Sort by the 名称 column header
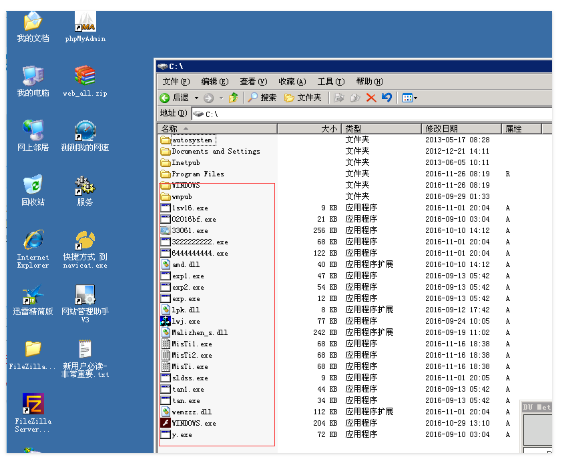The image size is (566, 466). coord(217,129)
